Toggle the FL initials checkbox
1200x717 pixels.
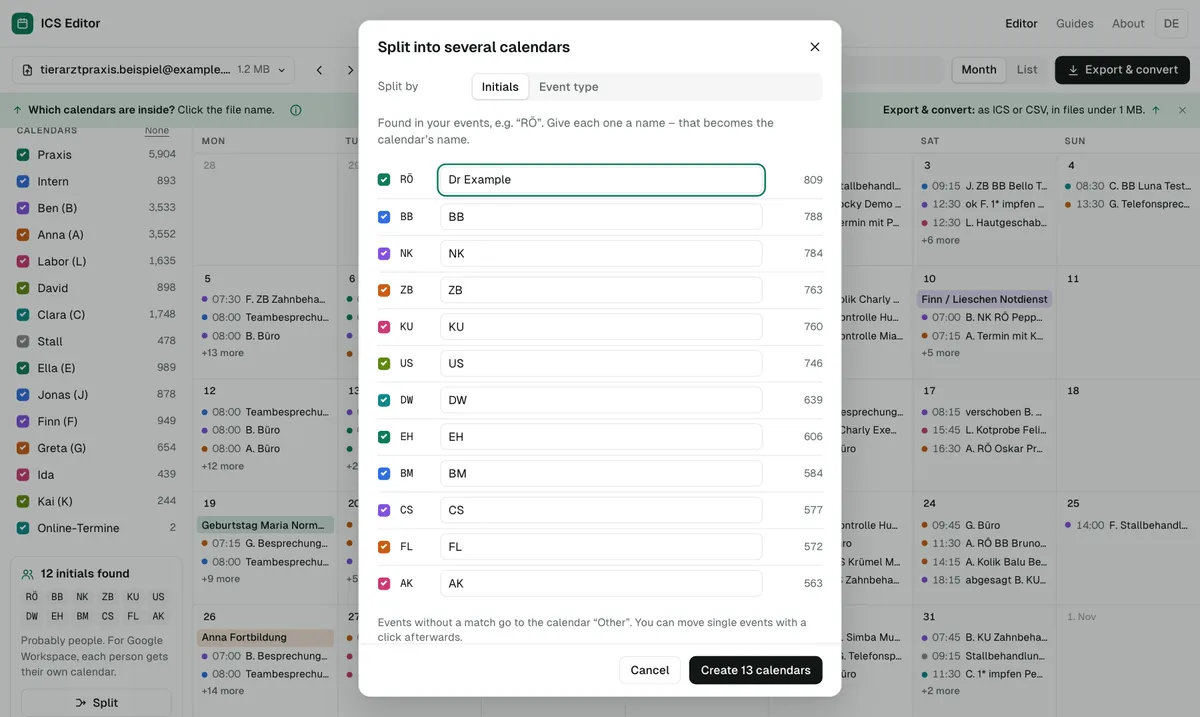384,547
